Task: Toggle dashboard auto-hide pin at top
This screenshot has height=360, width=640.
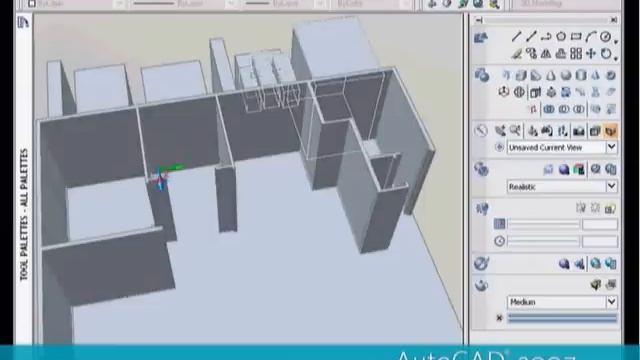Action: click(x=479, y=20)
